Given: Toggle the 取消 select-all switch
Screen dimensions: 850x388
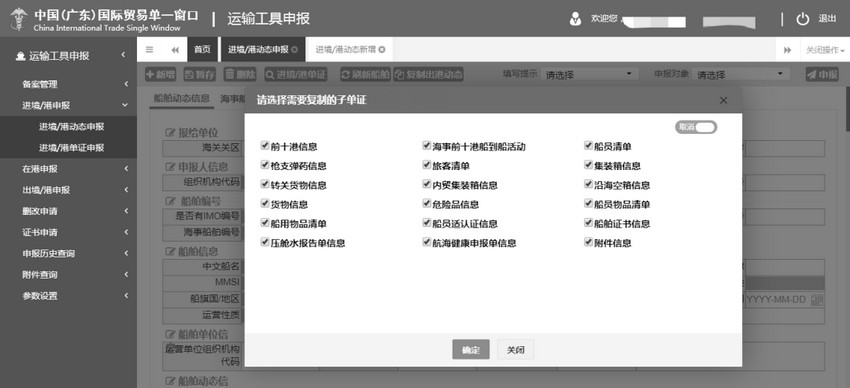Looking at the screenshot, I should tap(696, 127).
